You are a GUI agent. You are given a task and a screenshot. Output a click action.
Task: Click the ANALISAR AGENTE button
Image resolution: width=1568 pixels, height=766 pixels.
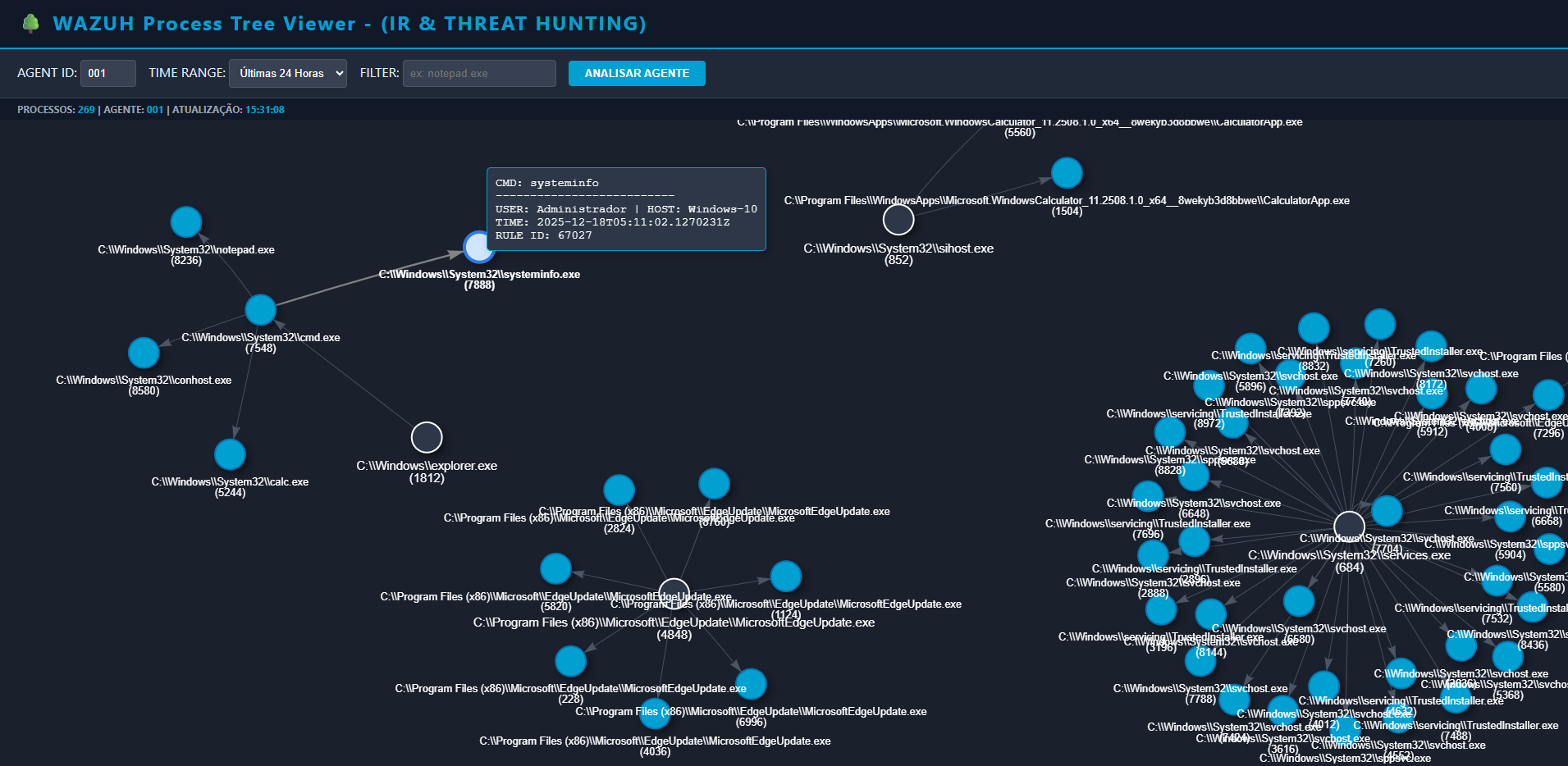tap(637, 73)
